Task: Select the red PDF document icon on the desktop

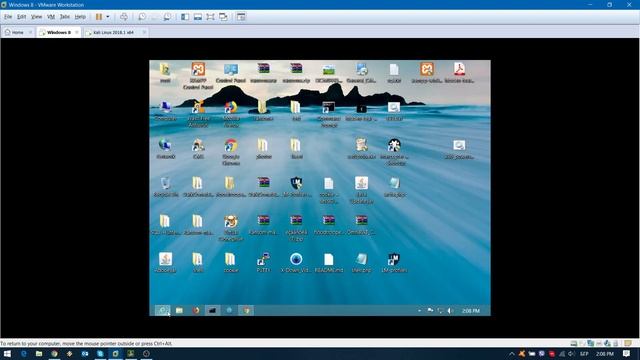Action: pos(459,73)
